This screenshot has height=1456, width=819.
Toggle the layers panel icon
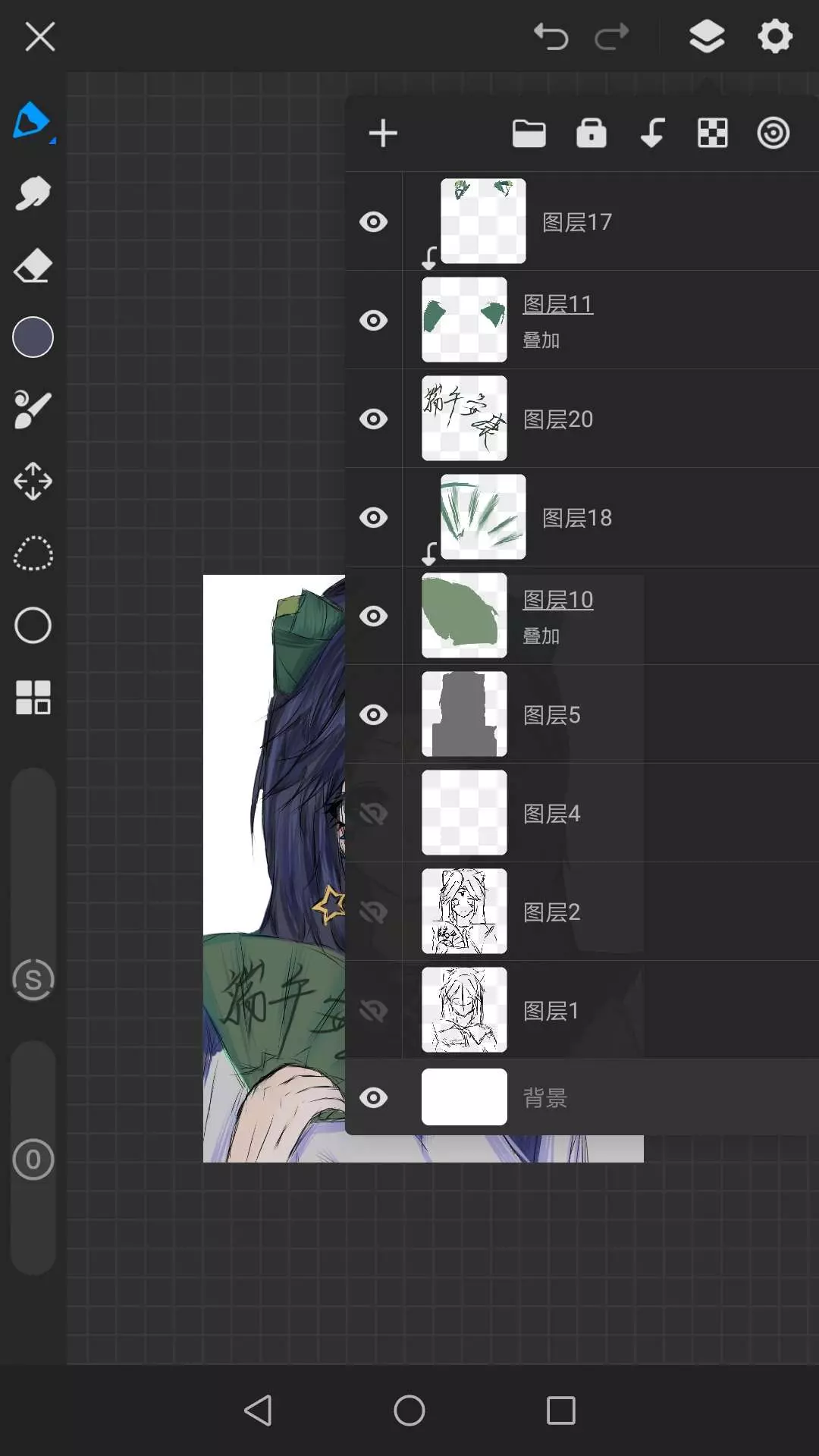point(707,36)
